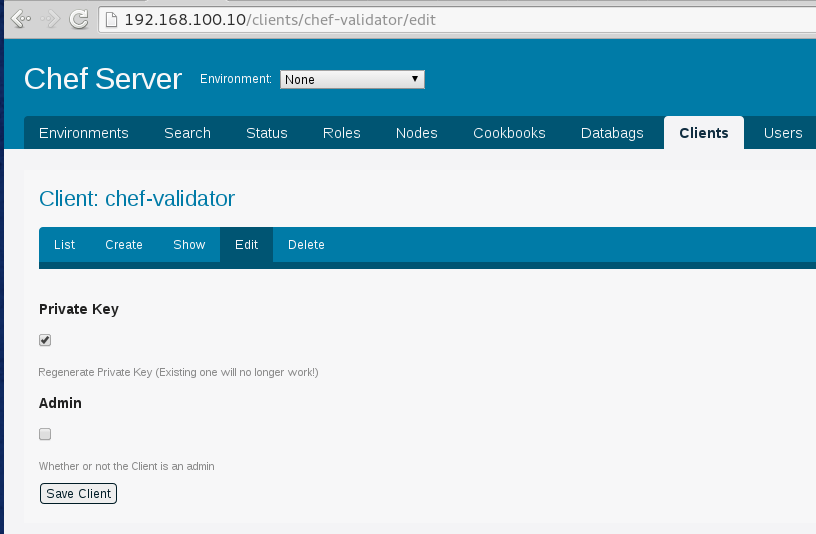Image resolution: width=816 pixels, height=534 pixels.
Task: Click 'Whether or not the Client is an admin' text
Action: tap(126, 466)
